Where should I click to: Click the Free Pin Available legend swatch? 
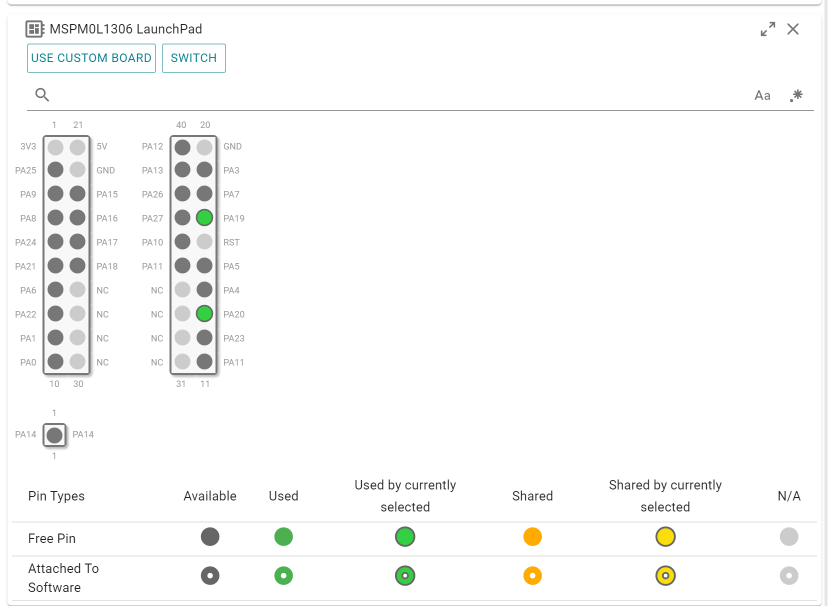point(210,537)
